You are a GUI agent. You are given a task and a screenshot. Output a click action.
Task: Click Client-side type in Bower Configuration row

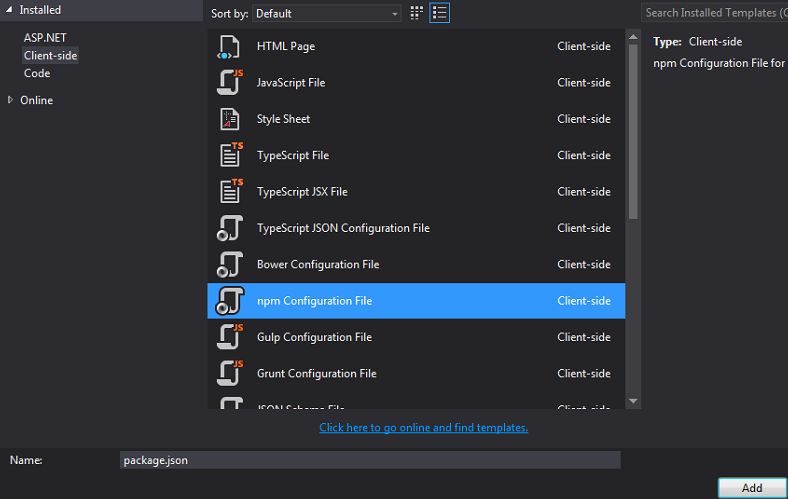click(584, 264)
